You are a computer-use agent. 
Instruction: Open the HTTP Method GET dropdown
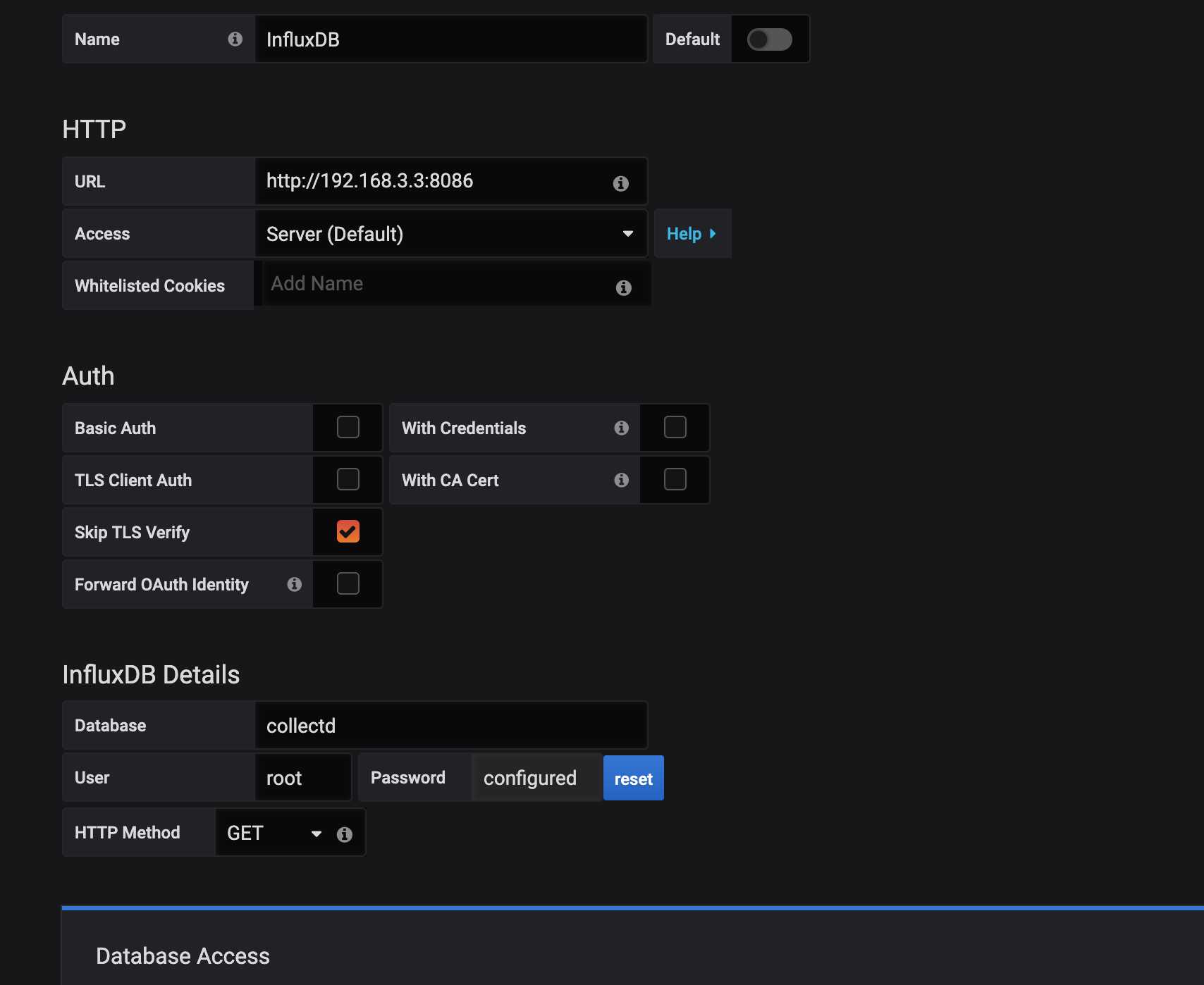pos(275,833)
